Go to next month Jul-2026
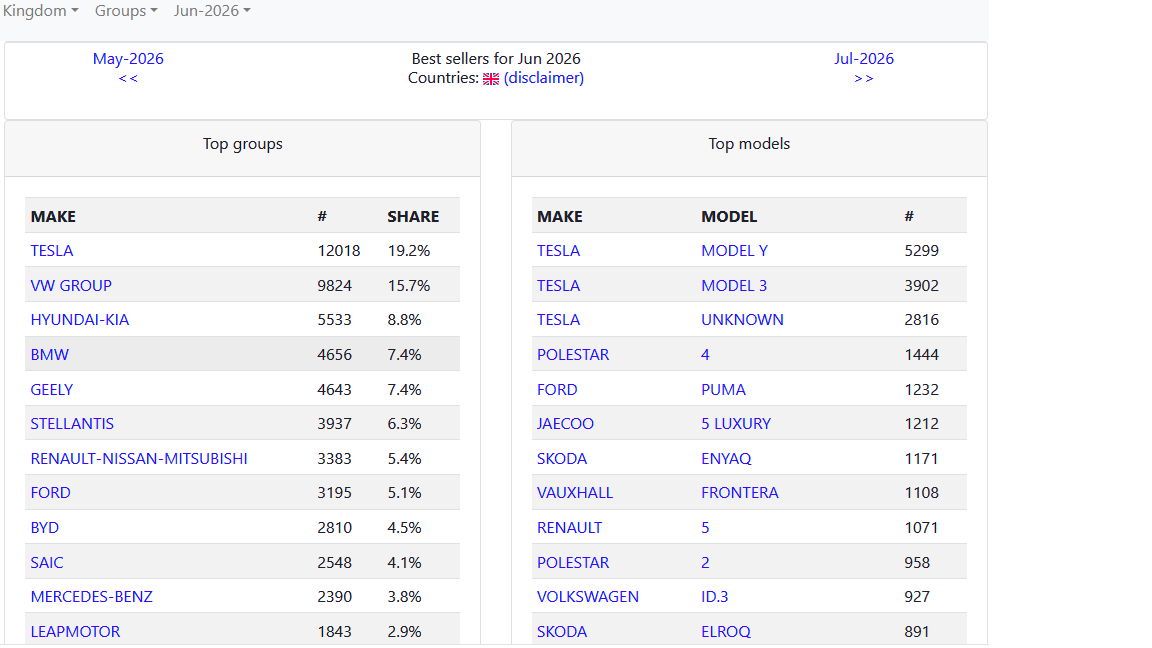This screenshot has width=1152, height=648. (x=864, y=59)
